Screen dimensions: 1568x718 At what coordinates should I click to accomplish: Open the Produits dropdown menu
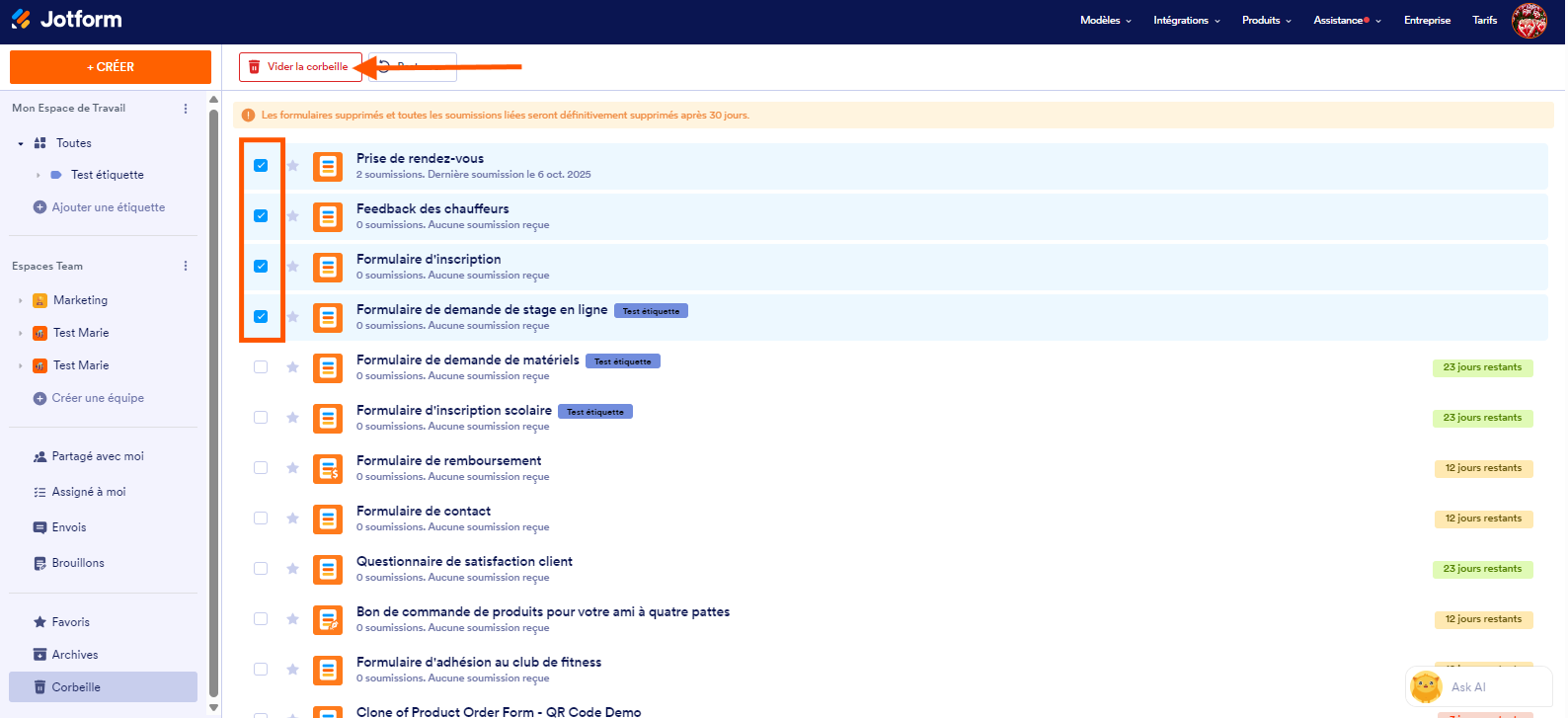tap(1267, 21)
